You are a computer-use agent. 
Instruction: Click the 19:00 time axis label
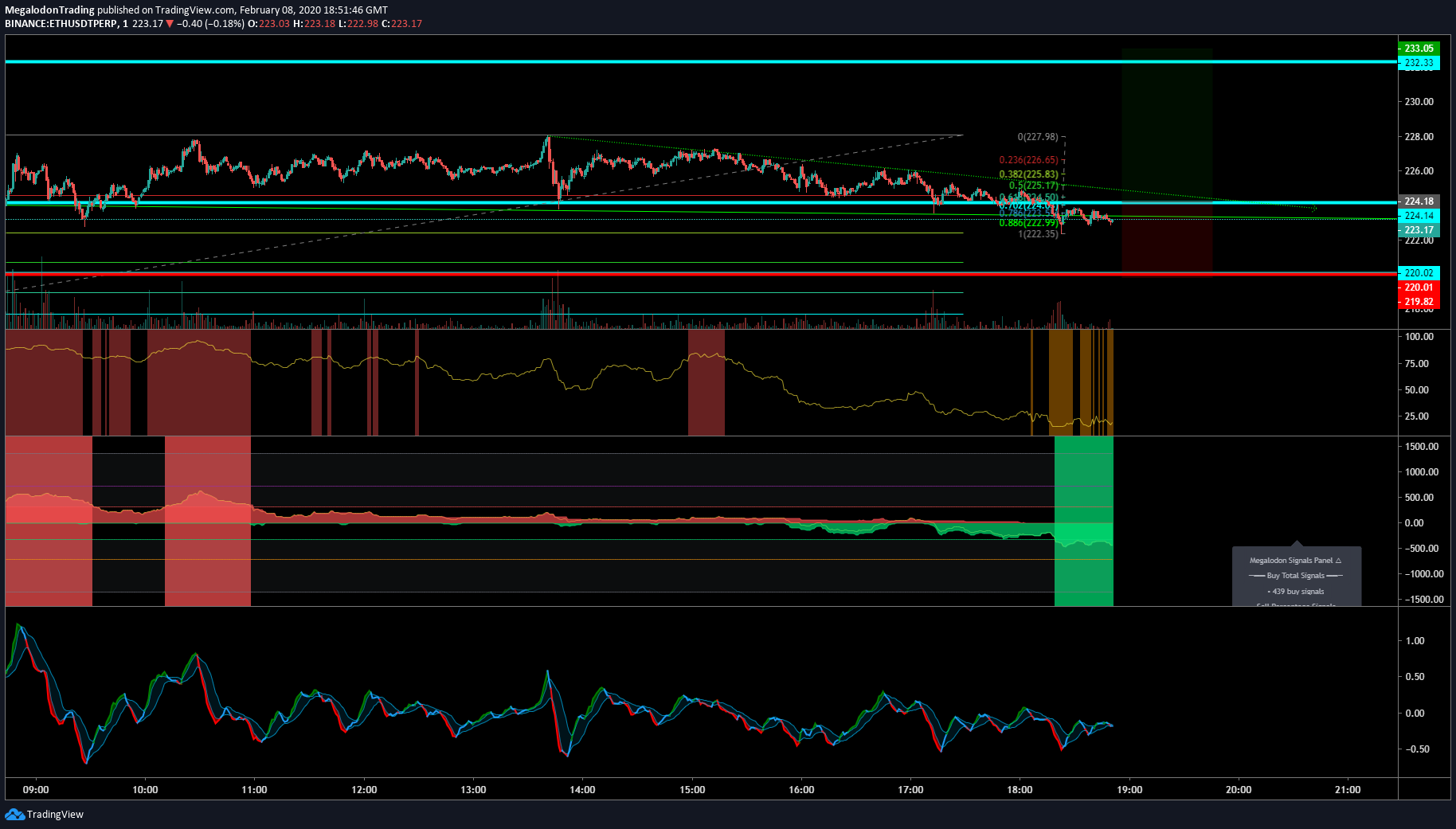pyautogui.click(x=1129, y=790)
